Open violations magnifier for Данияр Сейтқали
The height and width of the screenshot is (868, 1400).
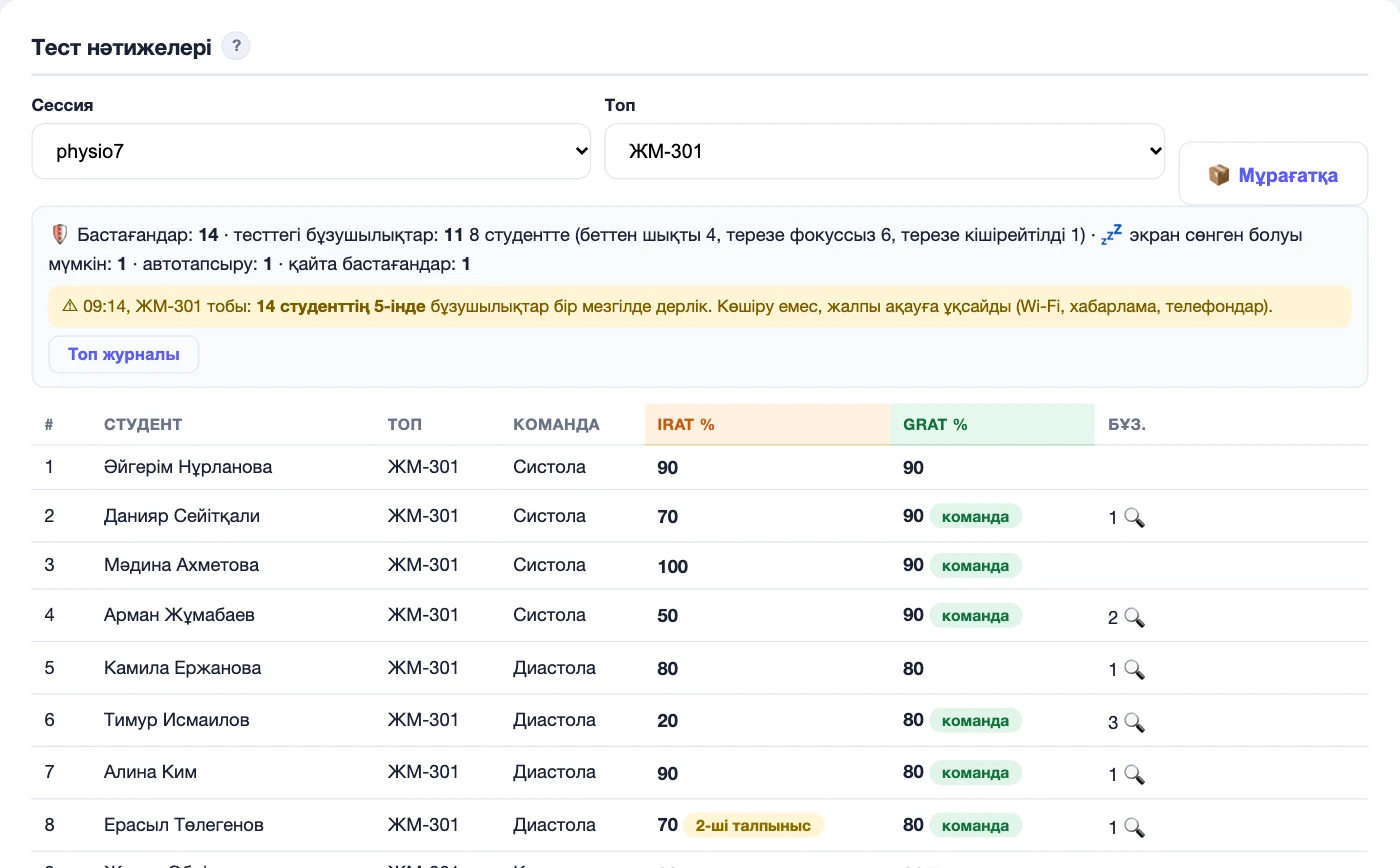click(1134, 517)
